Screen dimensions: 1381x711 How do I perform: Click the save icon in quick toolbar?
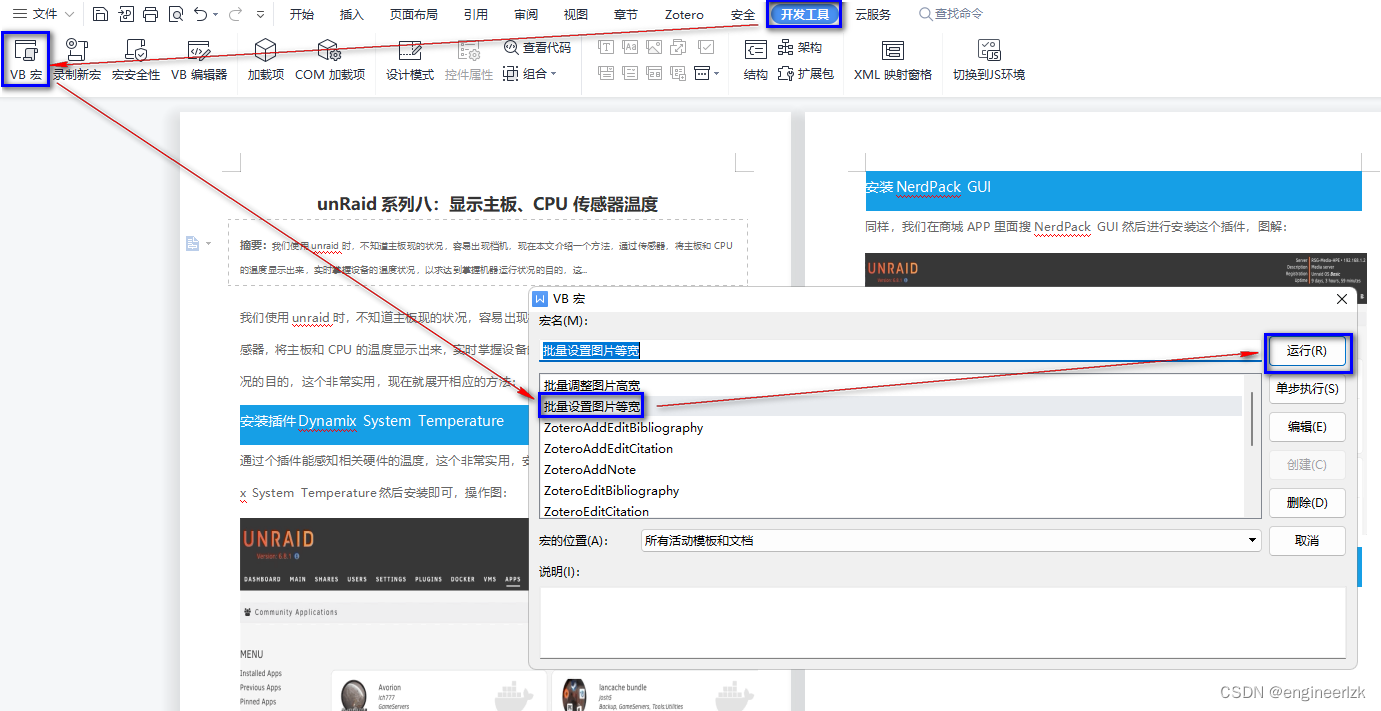click(x=100, y=14)
